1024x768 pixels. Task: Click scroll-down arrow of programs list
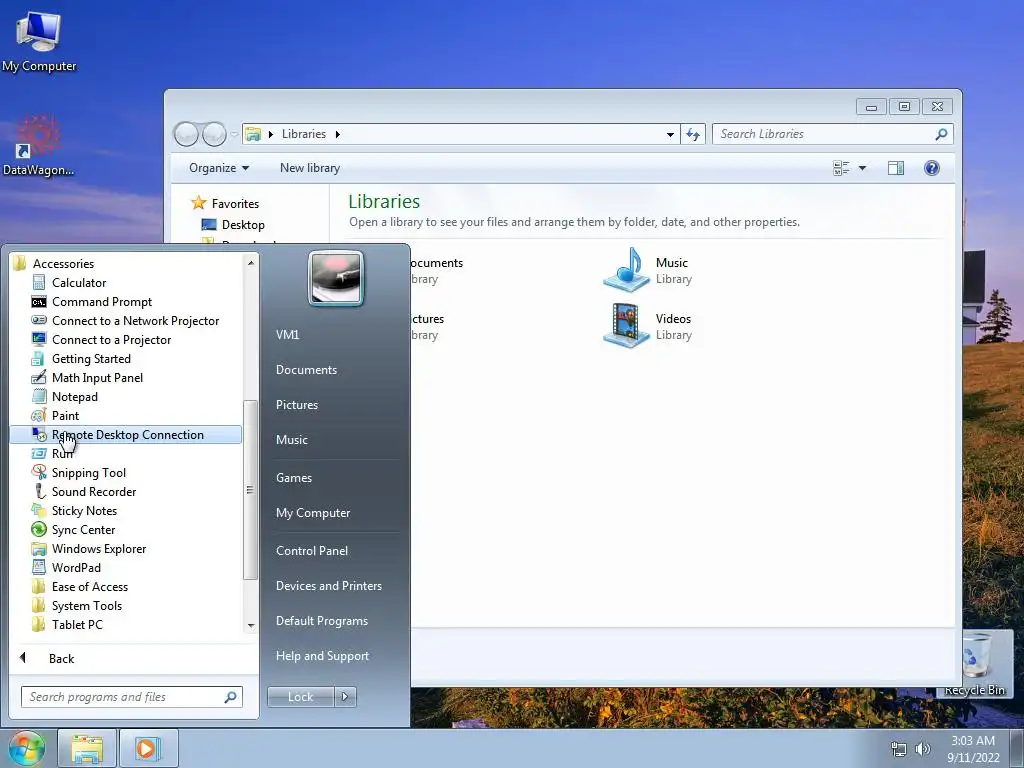click(251, 626)
